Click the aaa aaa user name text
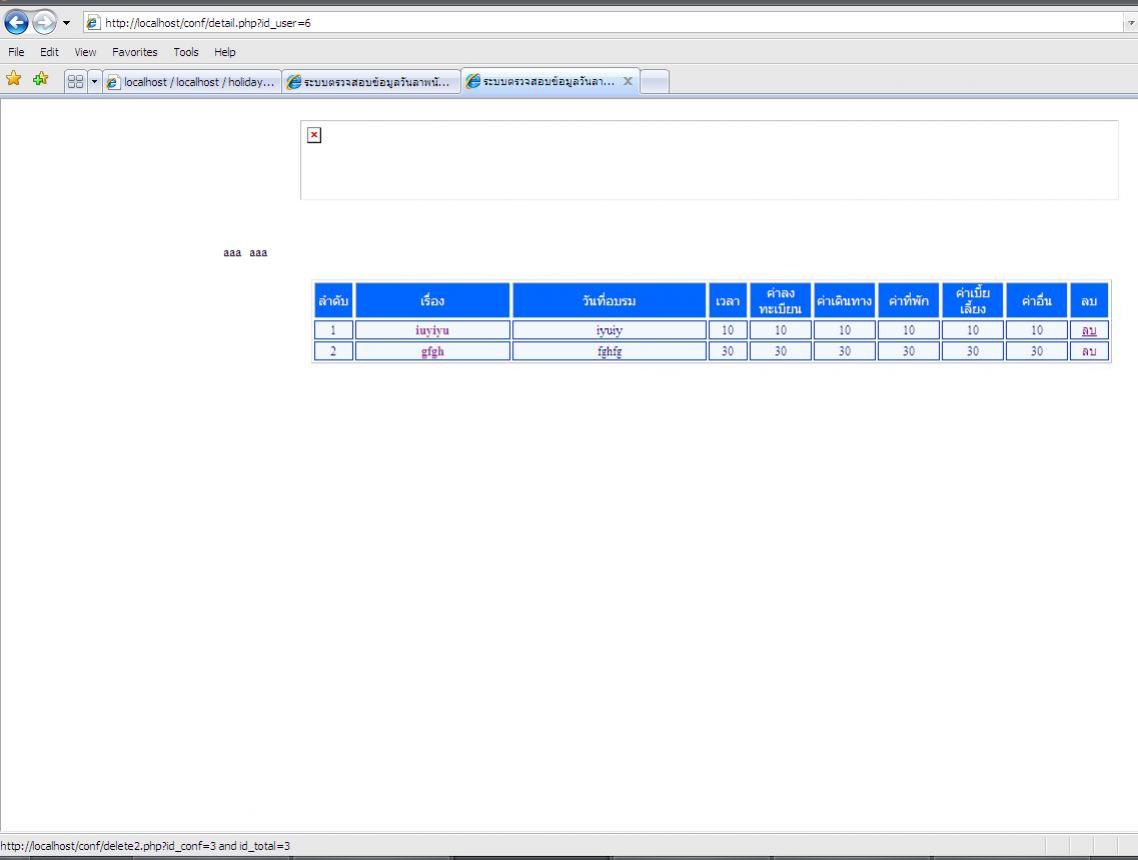Viewport: 1138px width, 860px height. [245, 253]
